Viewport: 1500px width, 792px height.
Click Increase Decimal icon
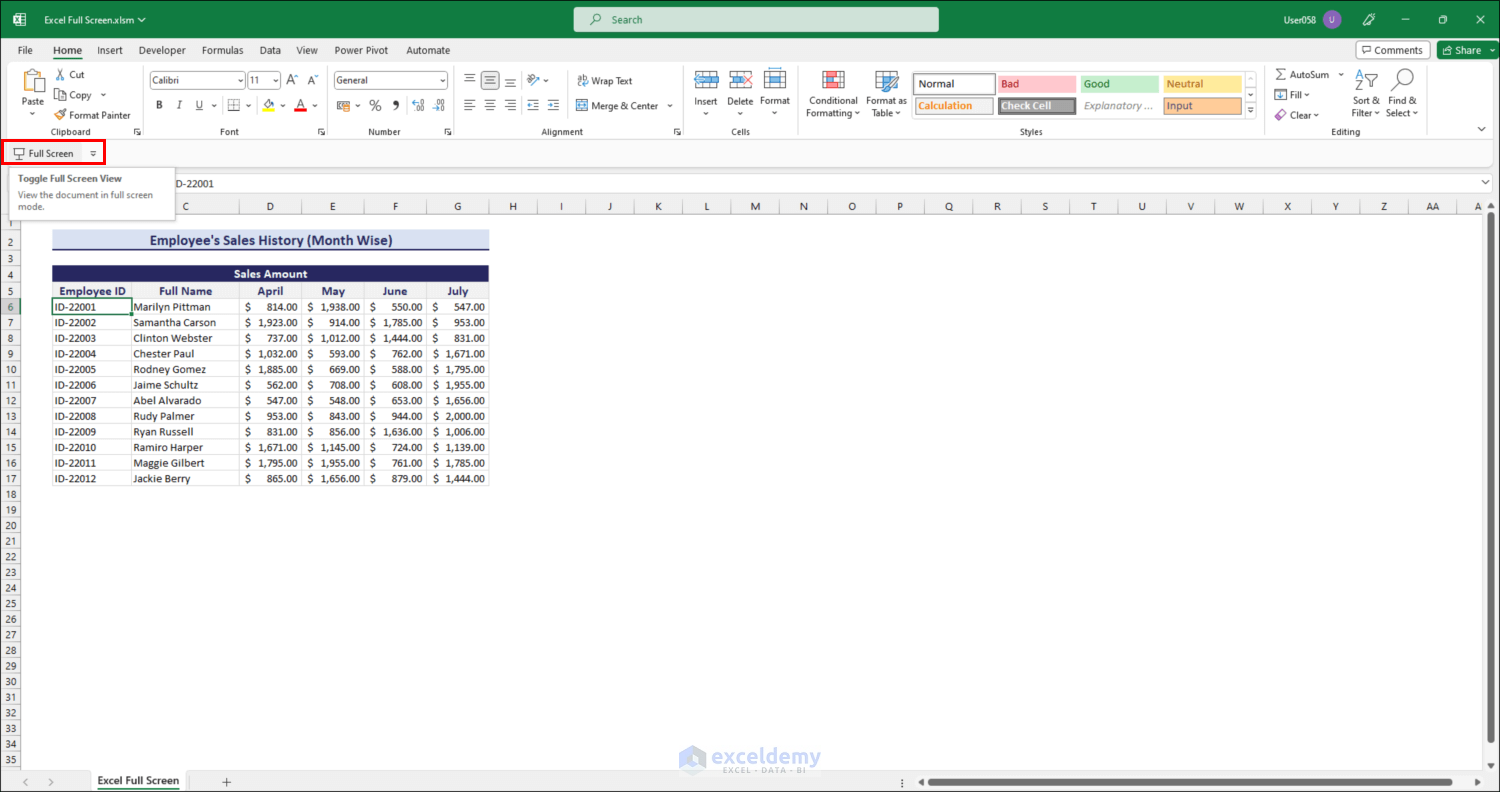click(417, 105)
